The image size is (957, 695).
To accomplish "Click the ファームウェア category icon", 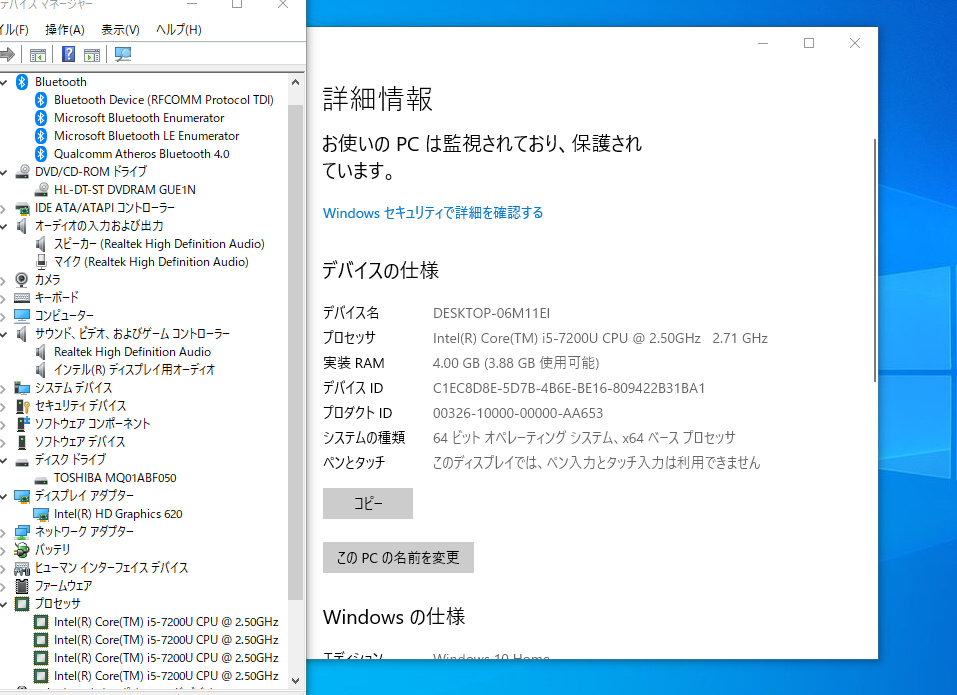I will click(22, 586).
